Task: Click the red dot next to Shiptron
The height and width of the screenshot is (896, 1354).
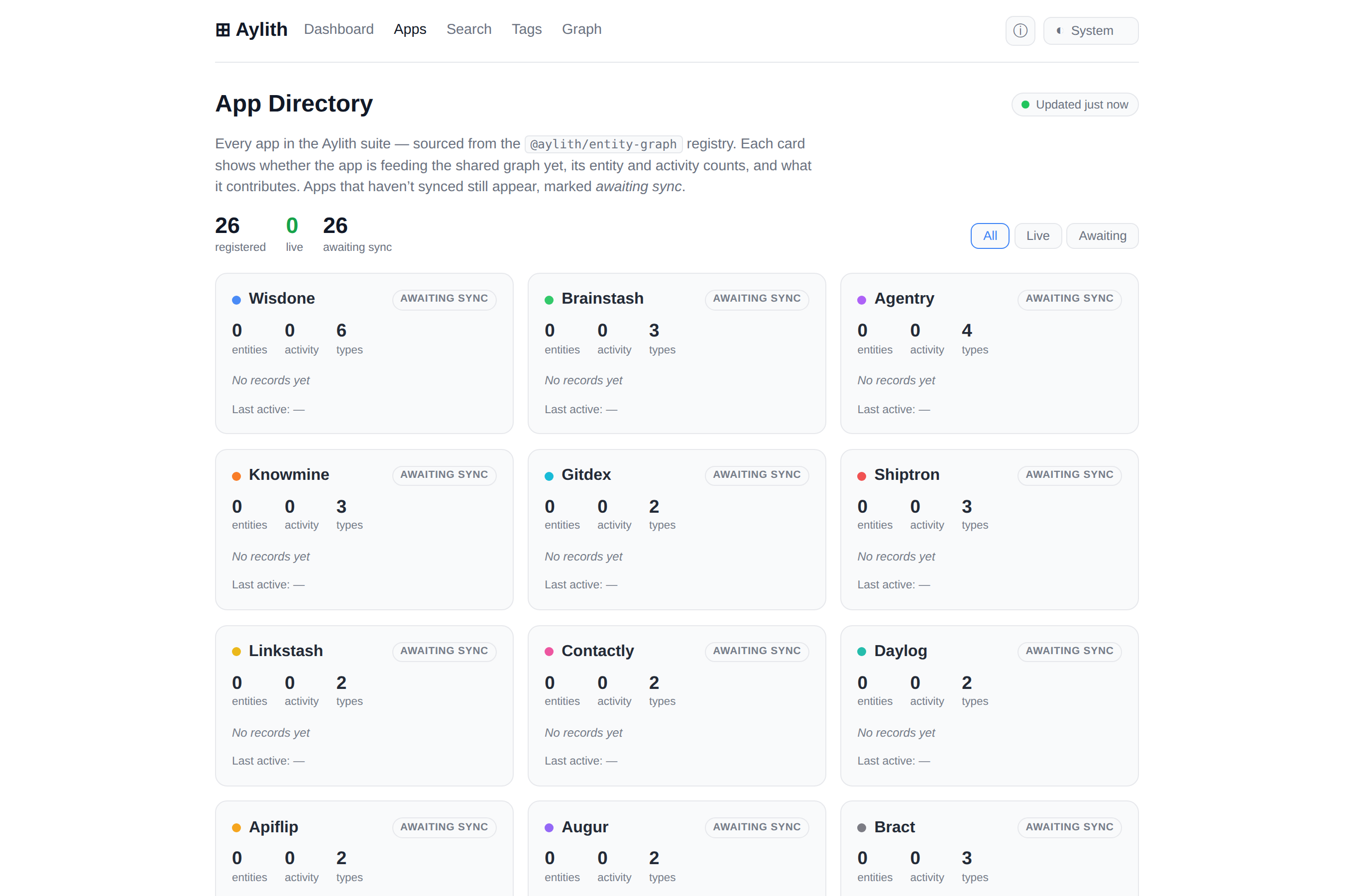Action: 862,476
